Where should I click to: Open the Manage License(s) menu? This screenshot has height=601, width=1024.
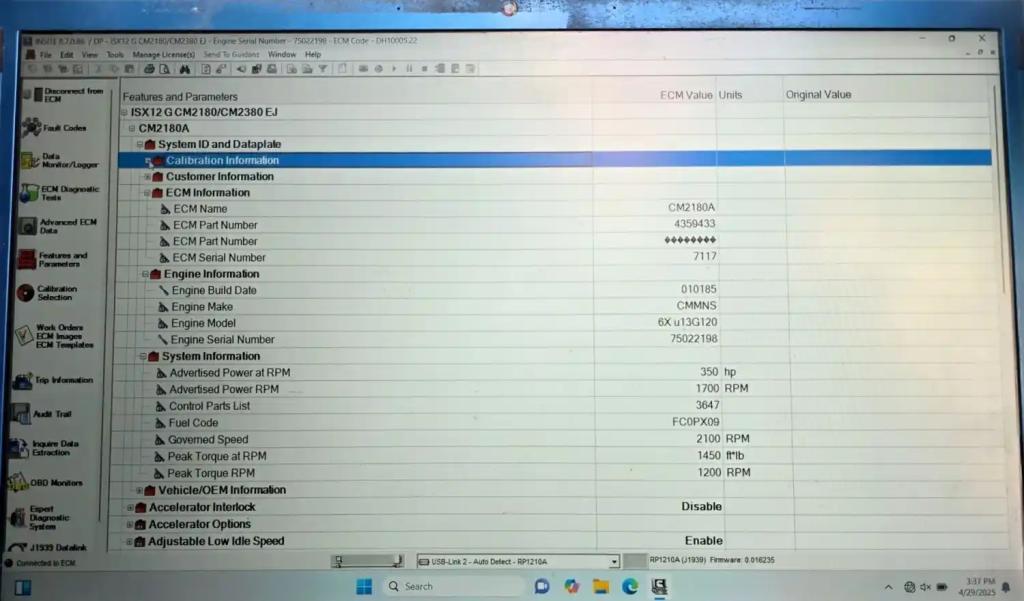click(x=164, y=54)
